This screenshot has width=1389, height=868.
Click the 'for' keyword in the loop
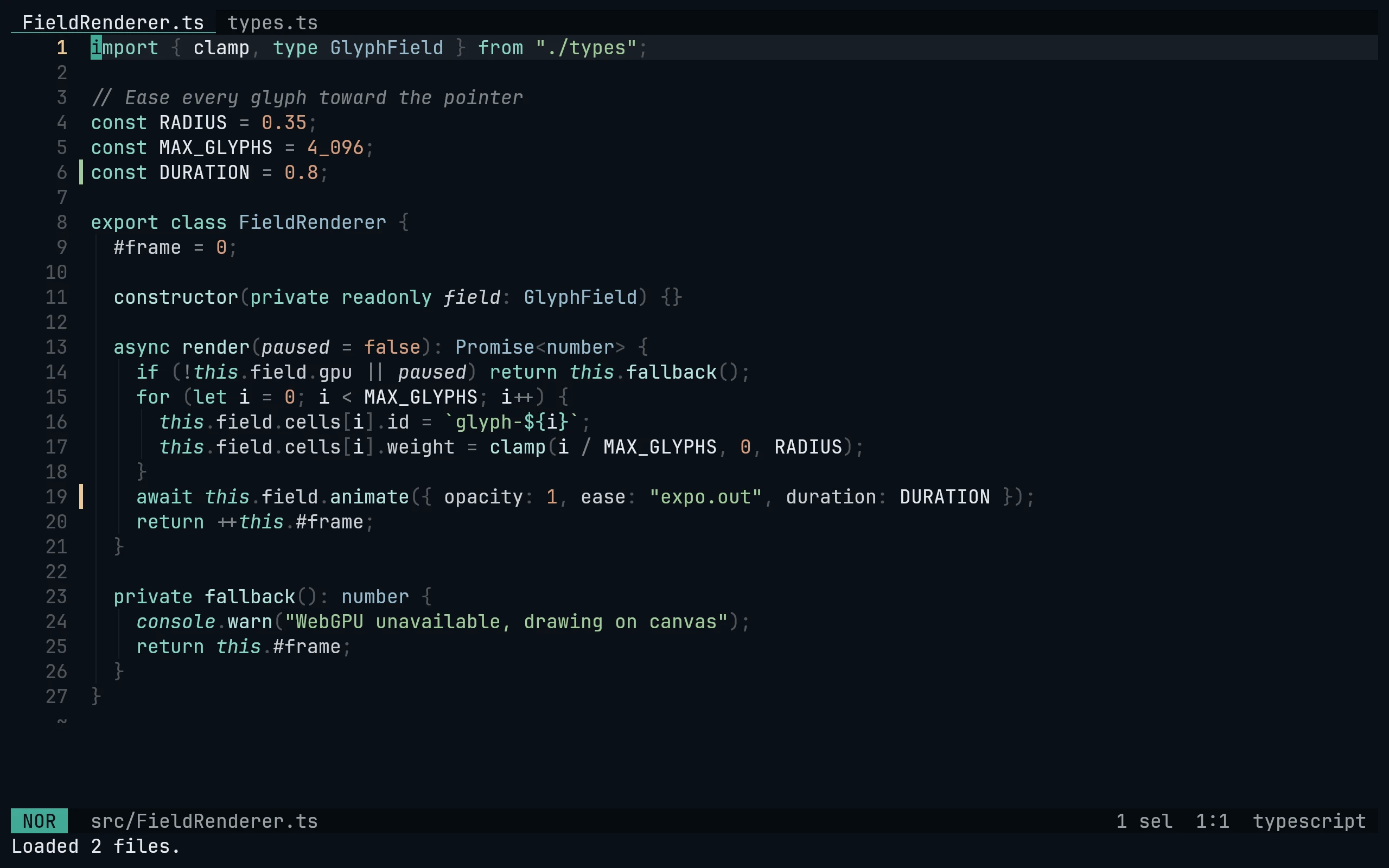(153, 397)
